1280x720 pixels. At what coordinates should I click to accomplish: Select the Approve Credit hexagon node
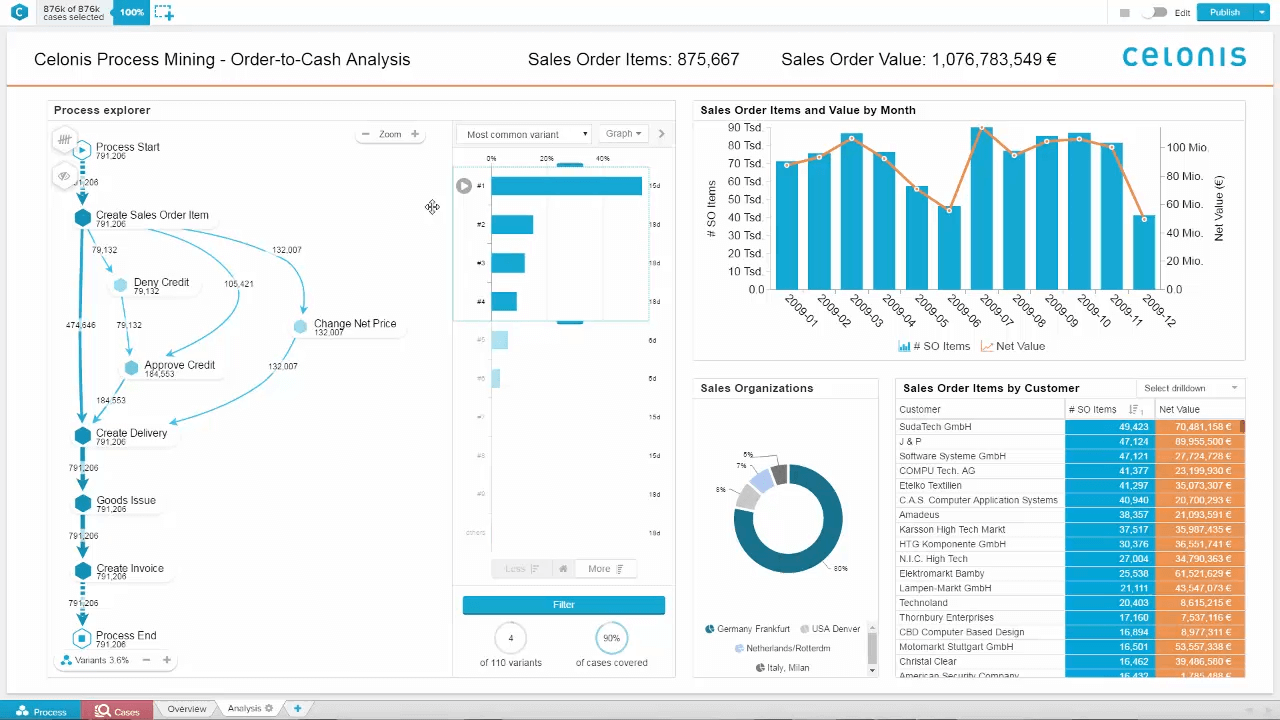(131, 368)
